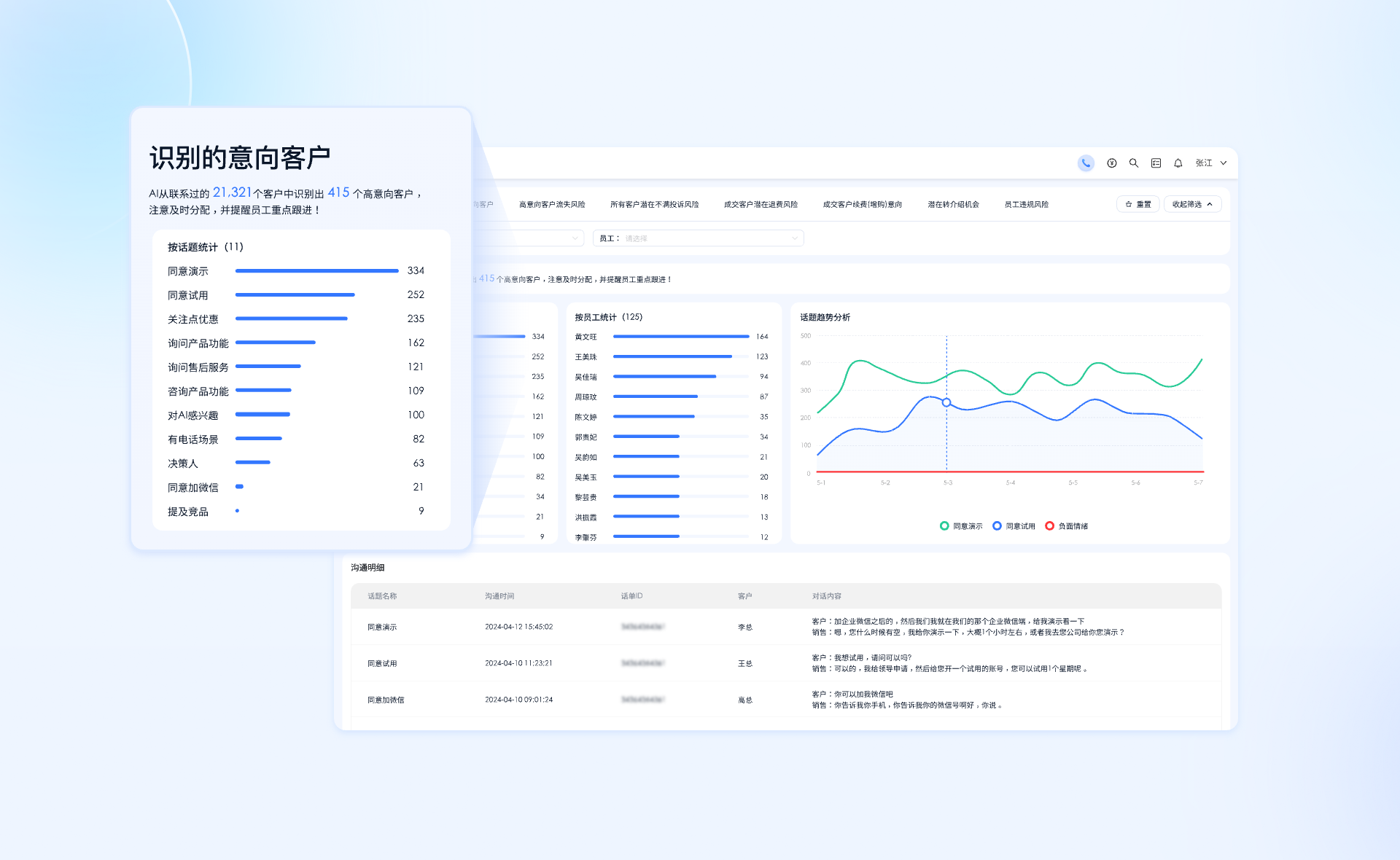Select the 员工违规风险 tab

click(1026, 204)
